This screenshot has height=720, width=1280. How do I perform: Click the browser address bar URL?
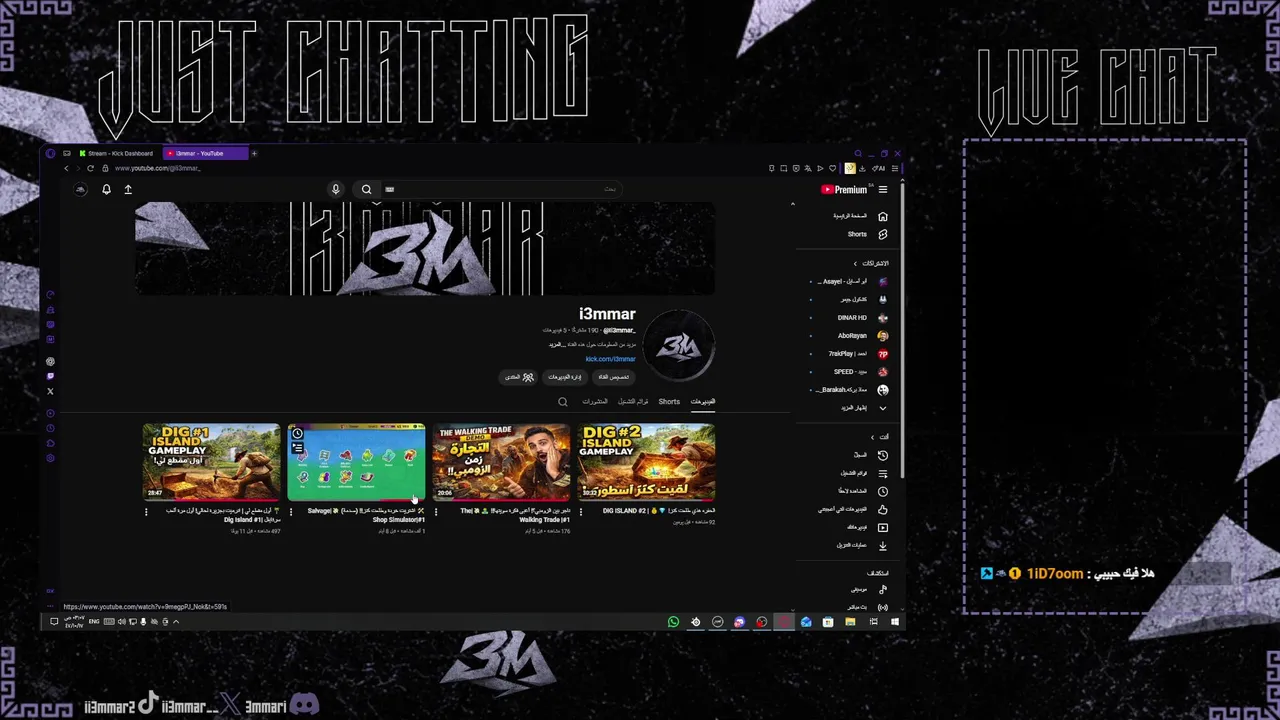coord(157,168)
